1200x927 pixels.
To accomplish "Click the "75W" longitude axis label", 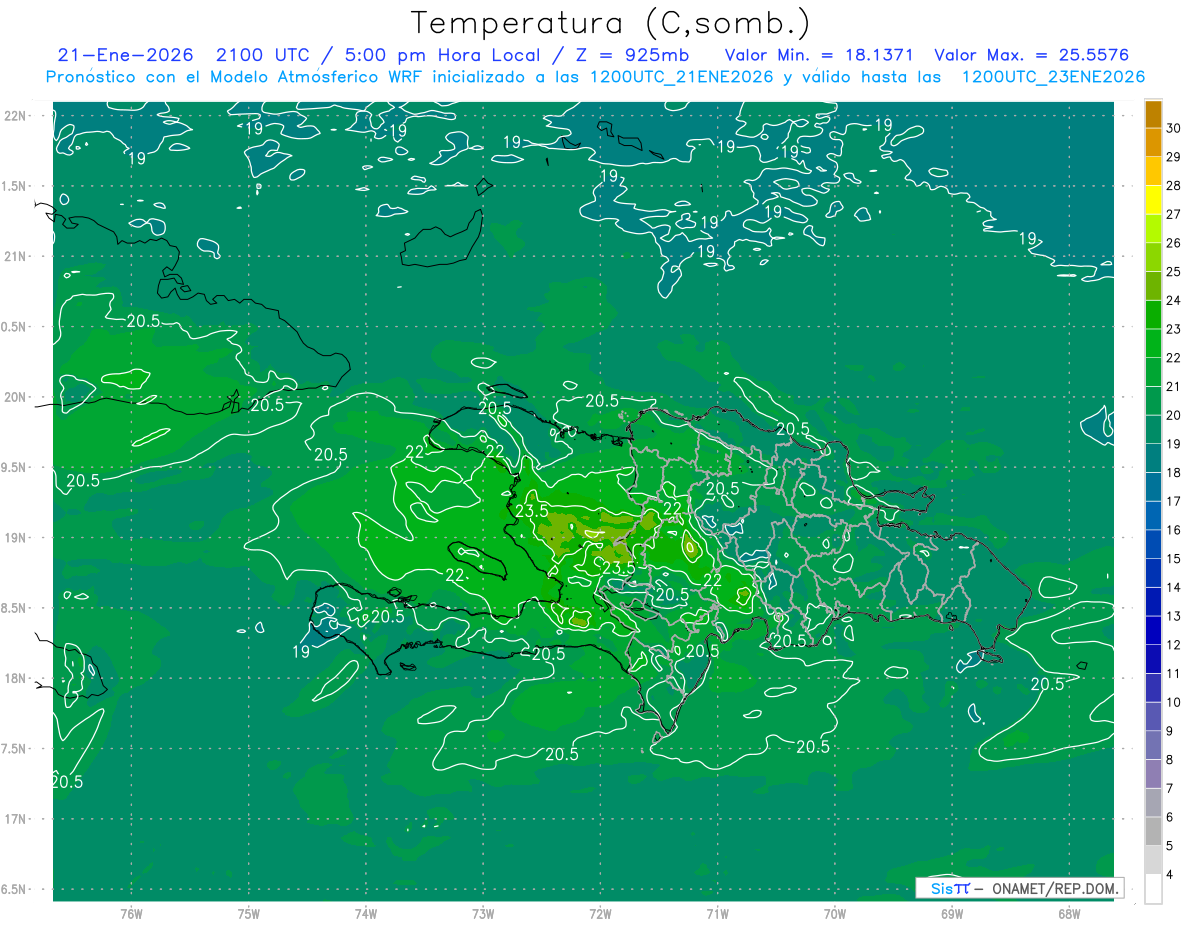I will pos(248,914).
